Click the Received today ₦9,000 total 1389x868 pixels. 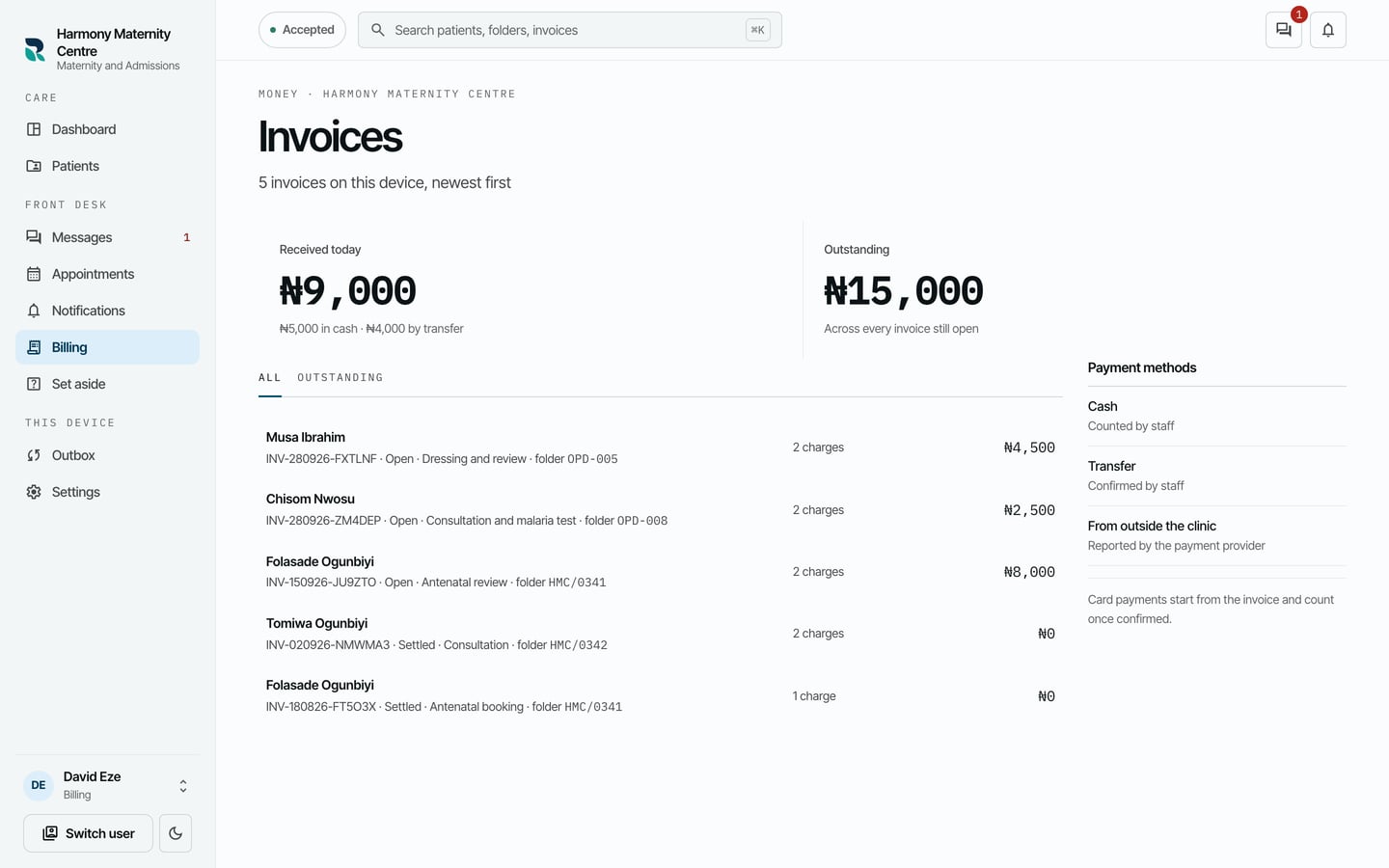347,291
